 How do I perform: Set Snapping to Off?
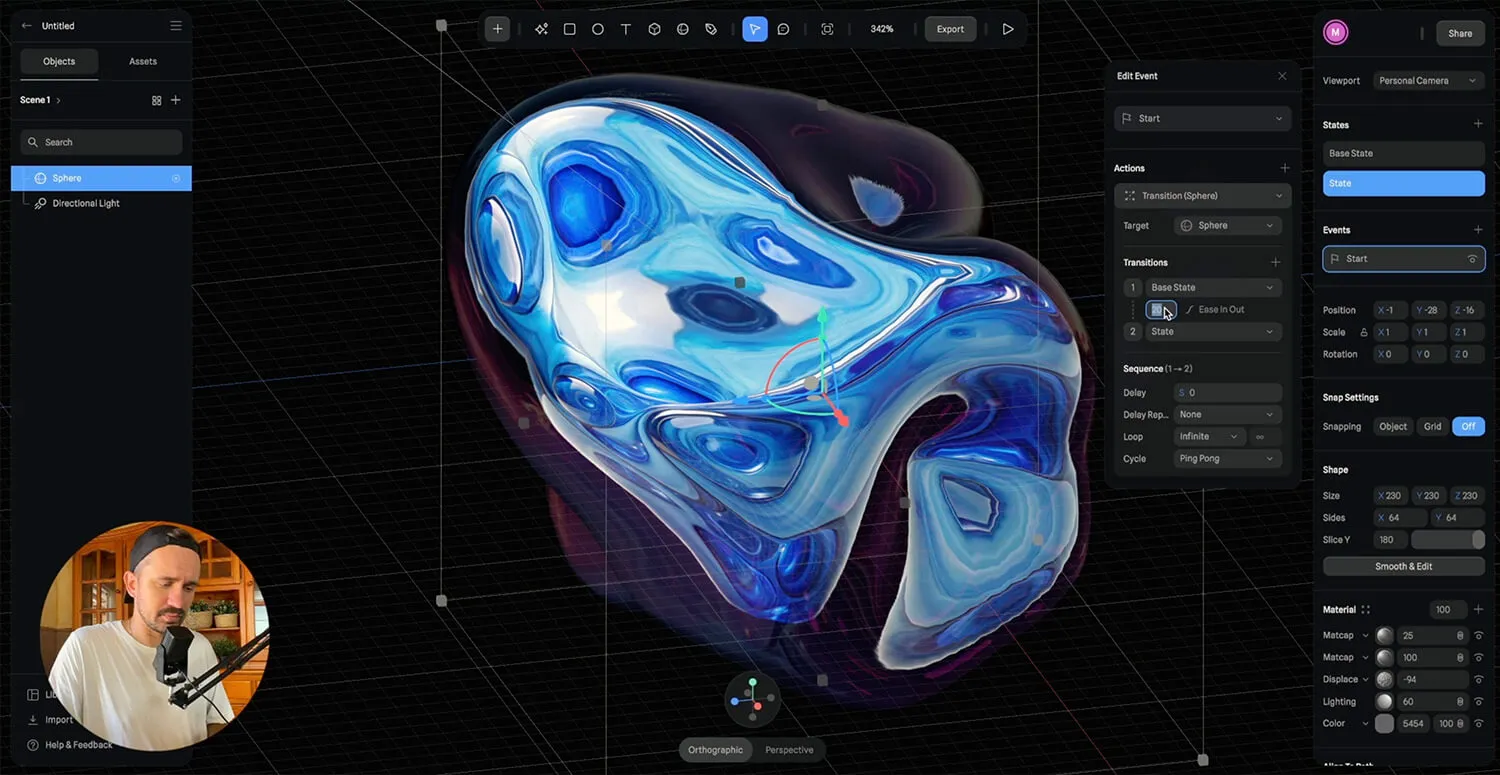click(1468, 426)
